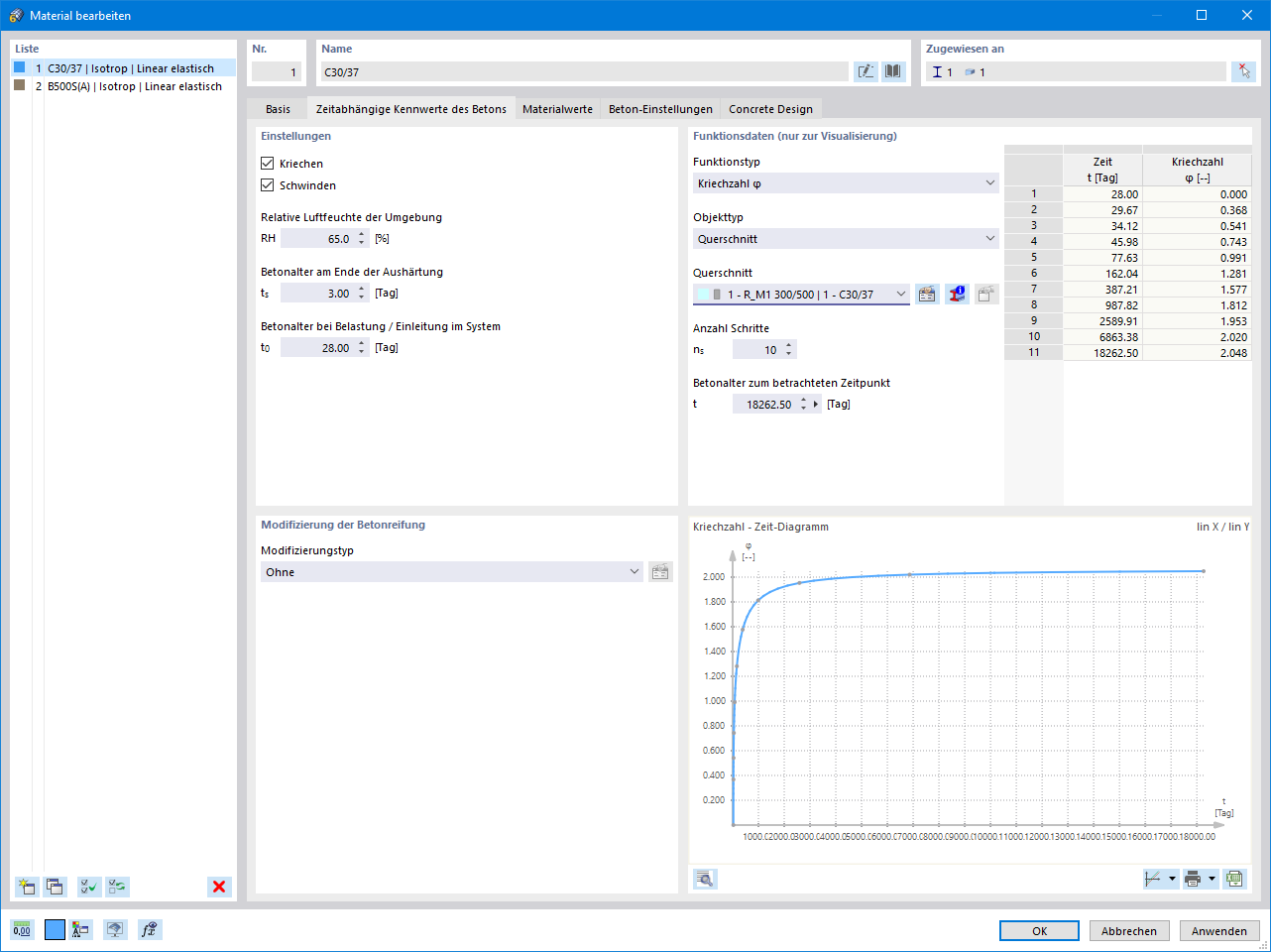The image size is (1271, 952).
Task: Open the dropdown arrow beside the axis settings icon
Action: [1173, 879]
